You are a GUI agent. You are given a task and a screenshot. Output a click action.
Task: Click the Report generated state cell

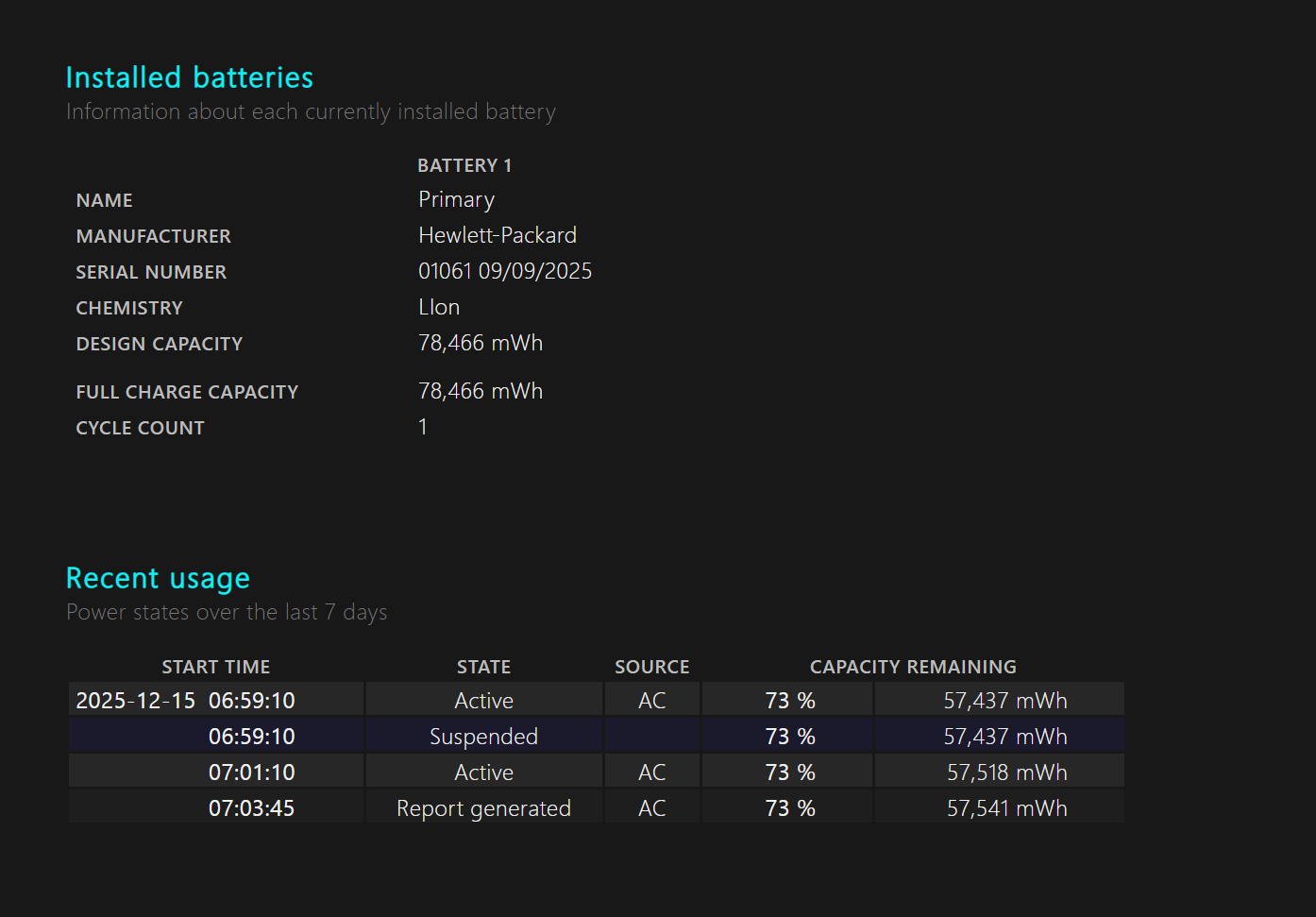pos(483,808)
